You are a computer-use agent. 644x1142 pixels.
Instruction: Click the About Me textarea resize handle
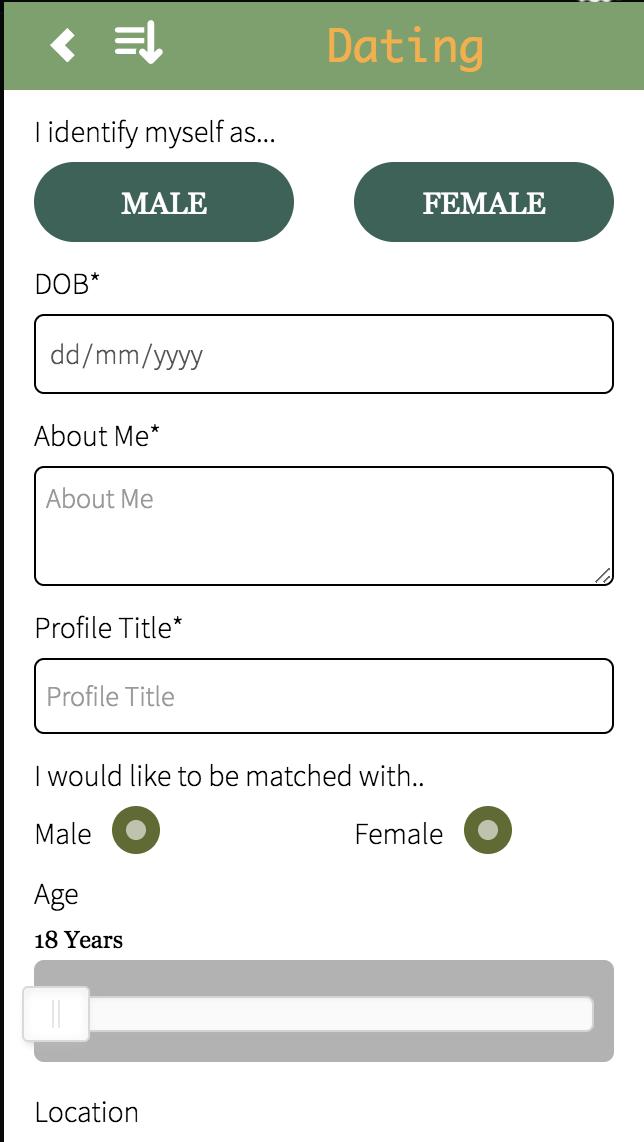point(602,575)
